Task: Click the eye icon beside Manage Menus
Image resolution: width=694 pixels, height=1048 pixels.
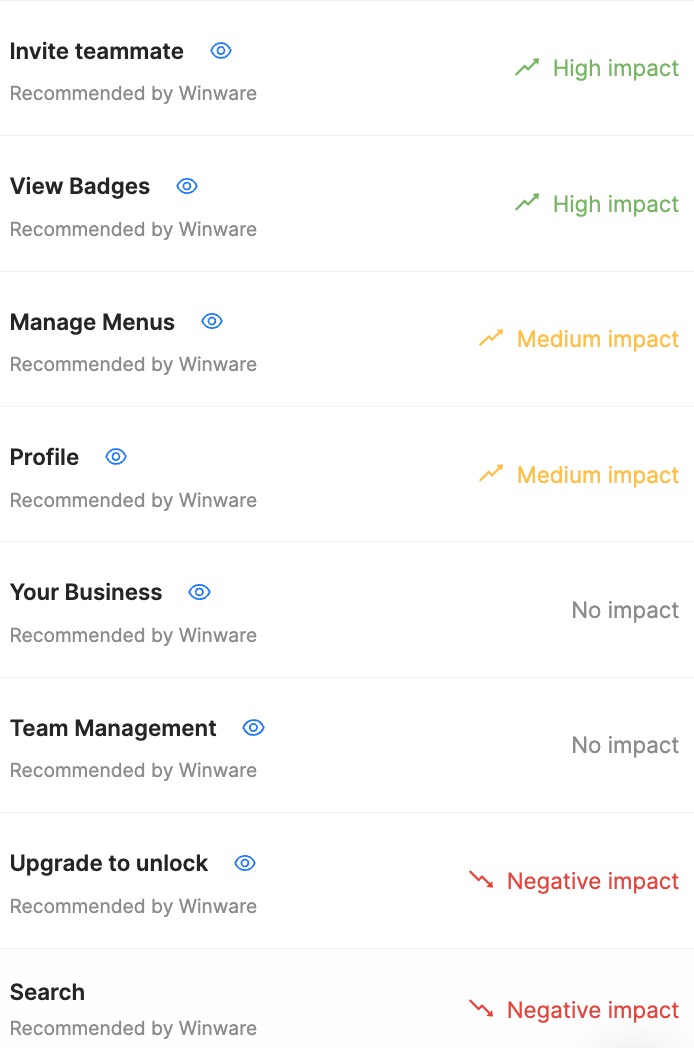Action: click(x=212, y=321)
